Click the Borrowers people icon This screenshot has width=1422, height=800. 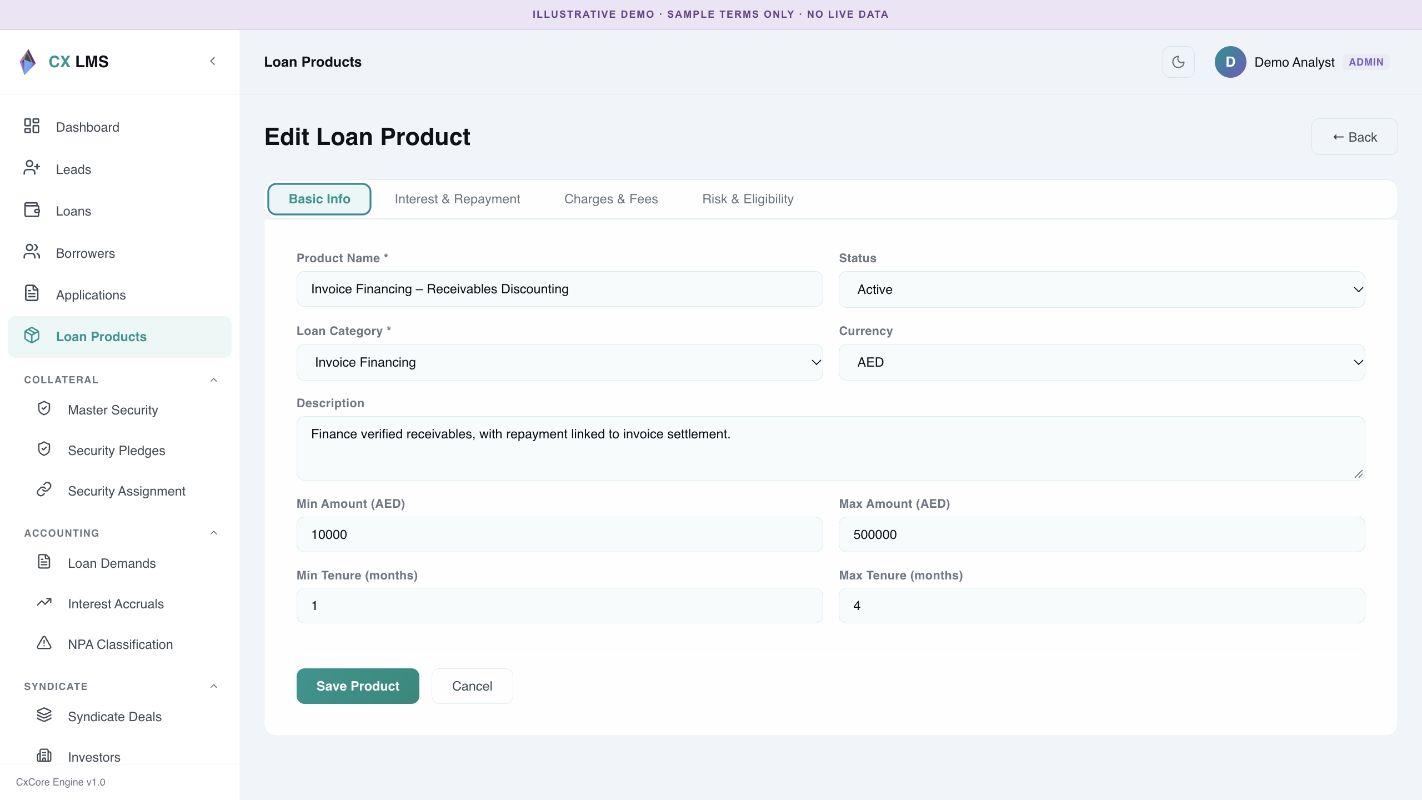pyautogui.click(x=32, y=252)
